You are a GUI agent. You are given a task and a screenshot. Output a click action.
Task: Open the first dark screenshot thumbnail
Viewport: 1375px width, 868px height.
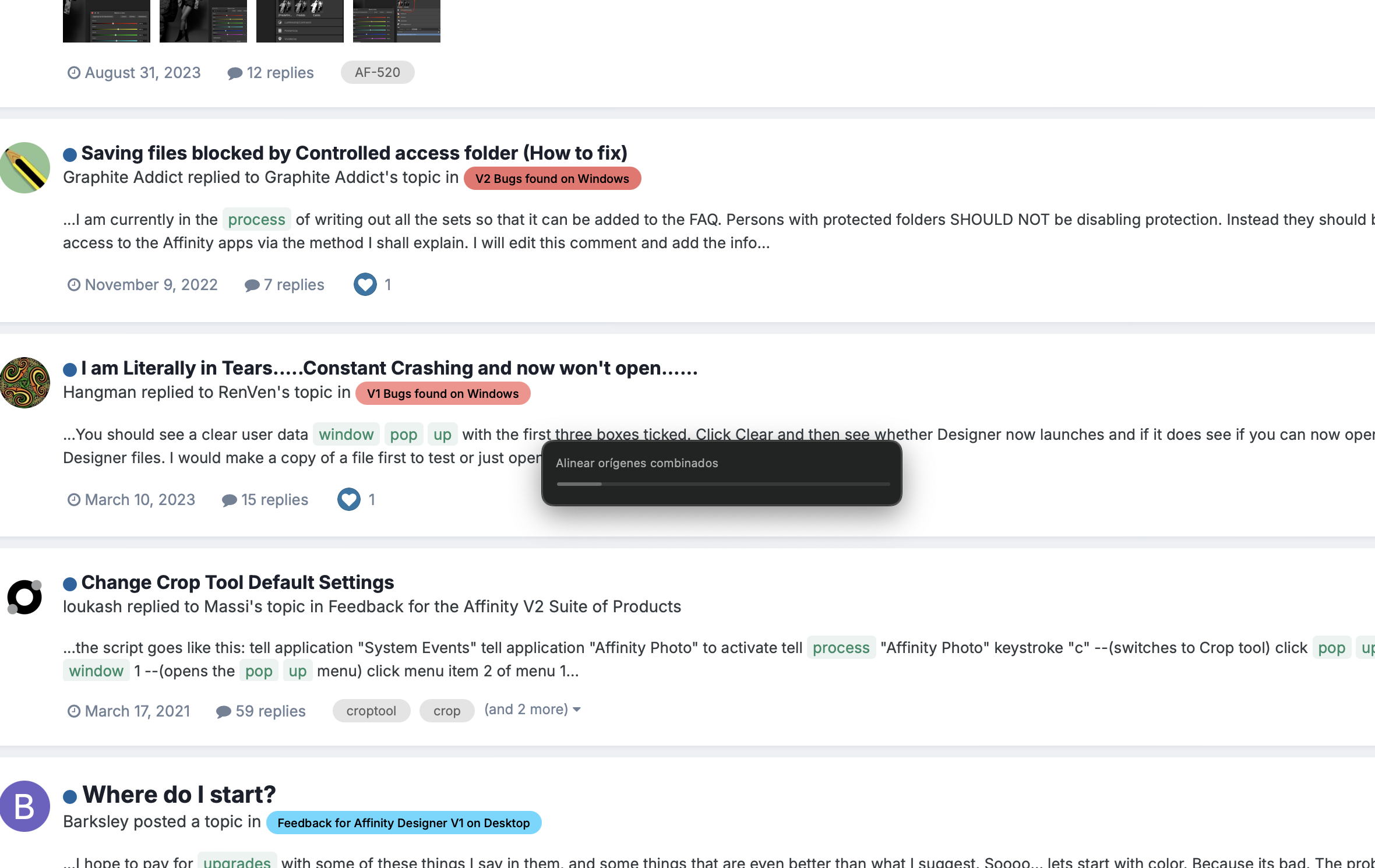tap(106, 21)
